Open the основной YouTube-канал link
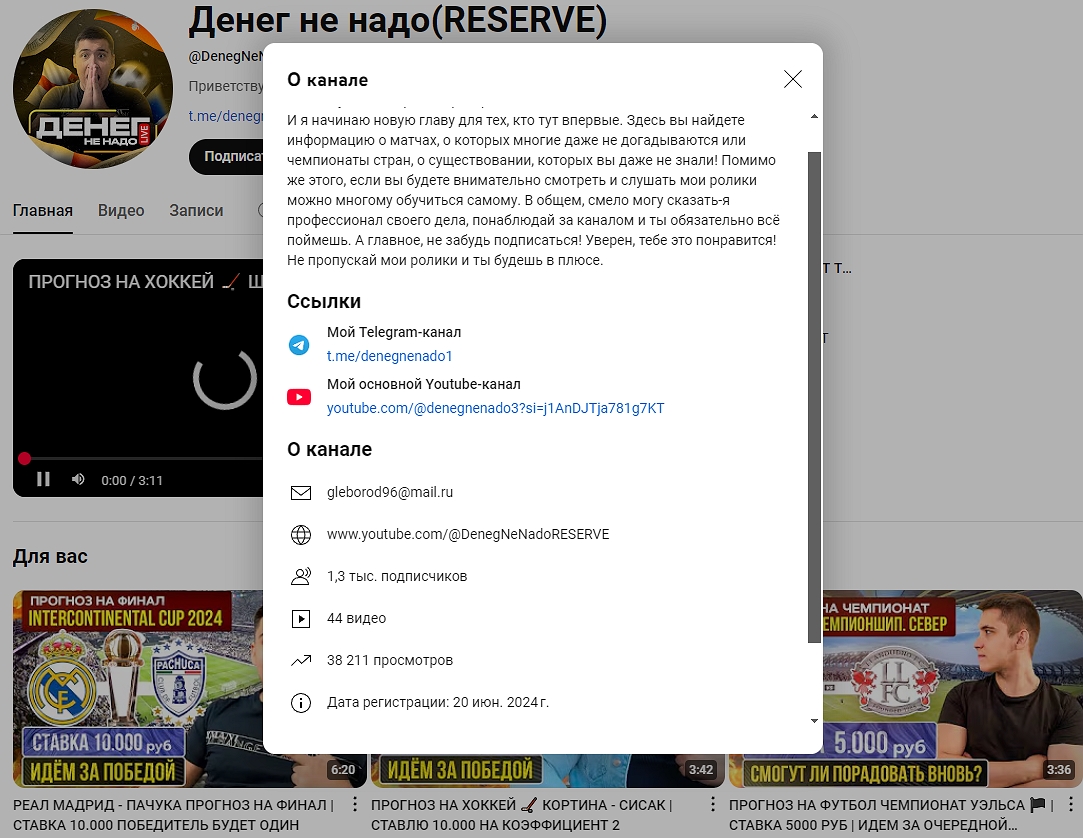1083x838 pixels. (495, 408)
